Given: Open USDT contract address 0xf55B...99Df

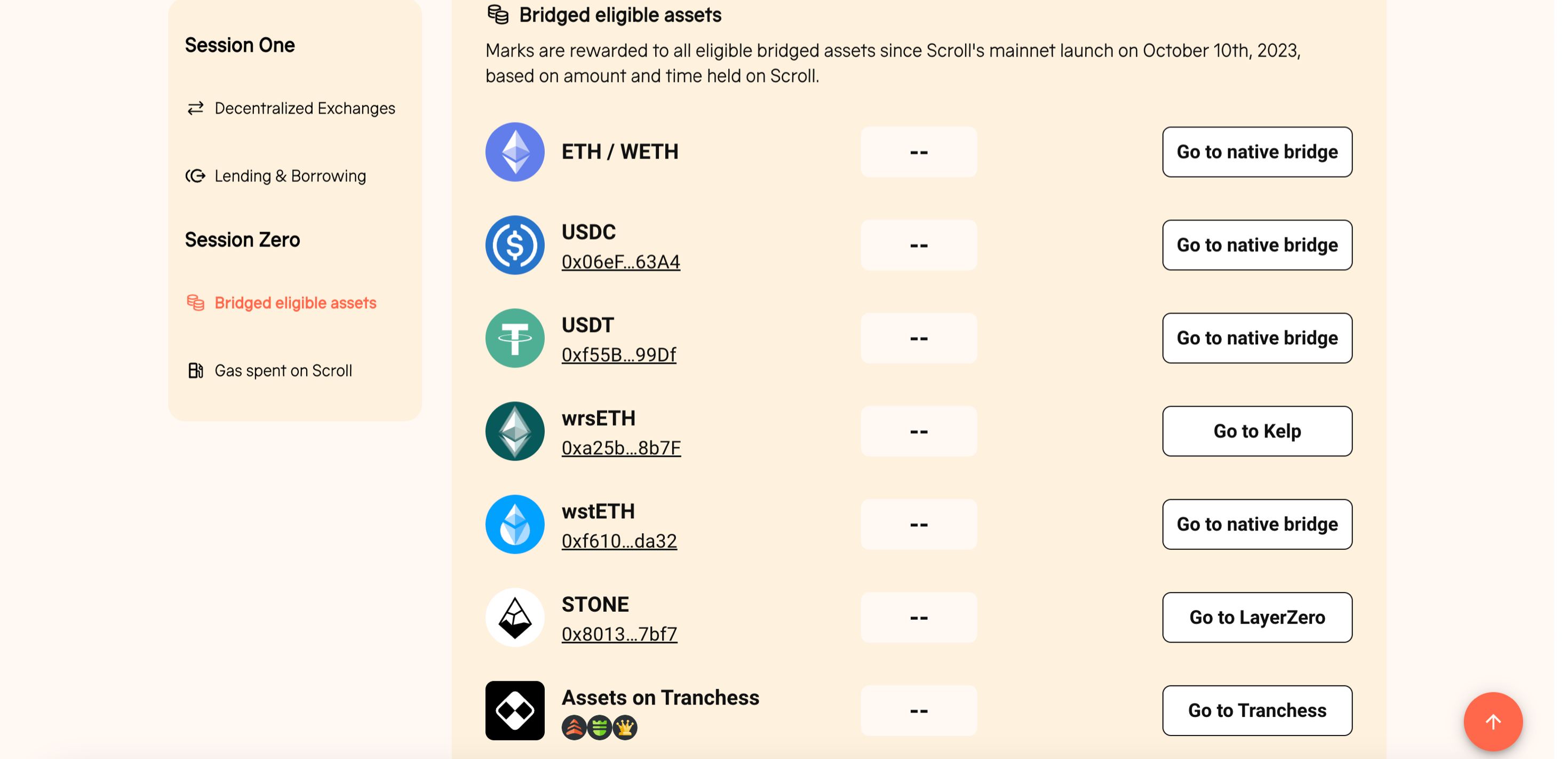Looking at the screenshot, I should (x=619, y=355).
